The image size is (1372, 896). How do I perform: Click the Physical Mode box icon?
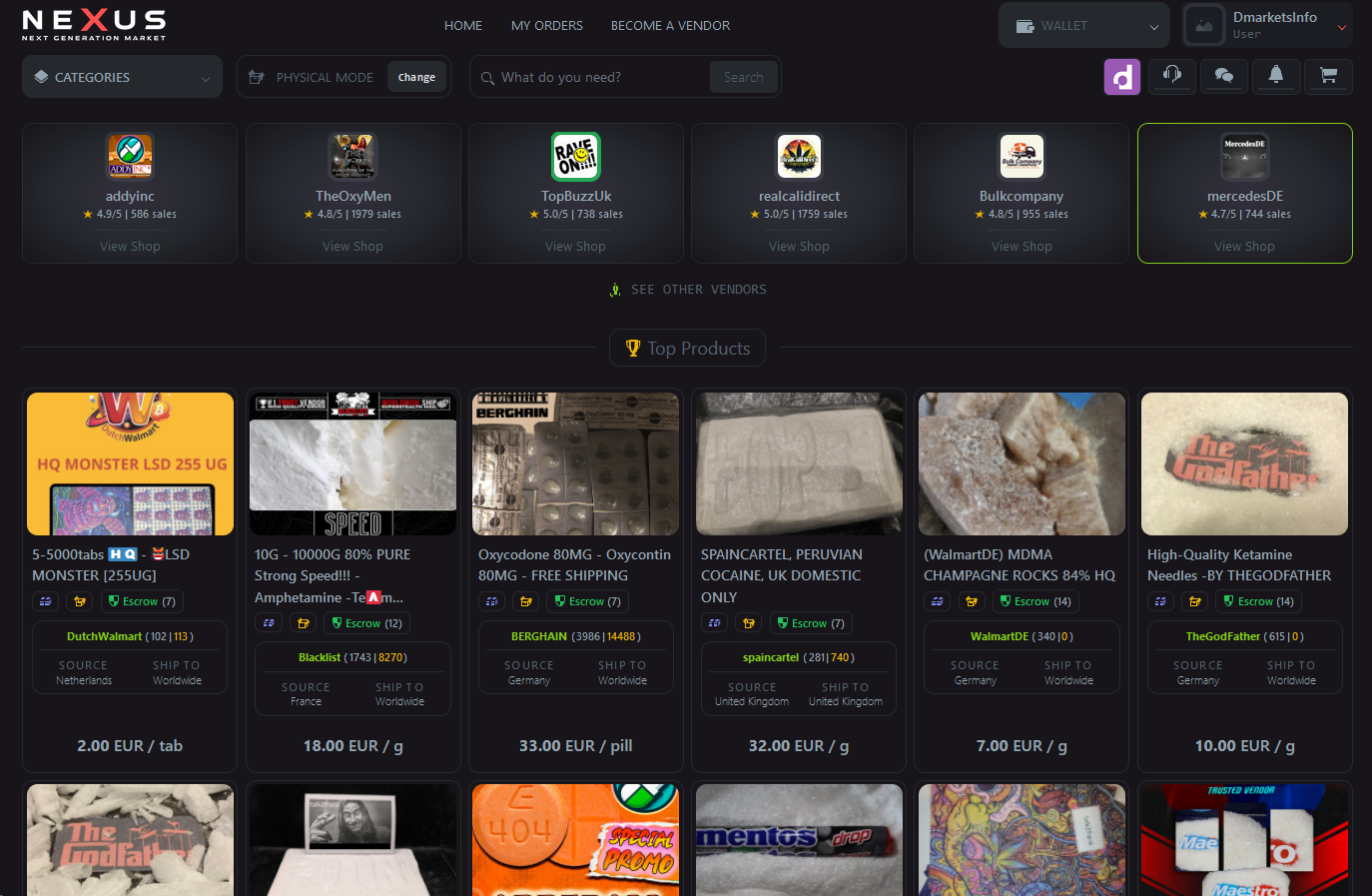click(x=257, y=77)
